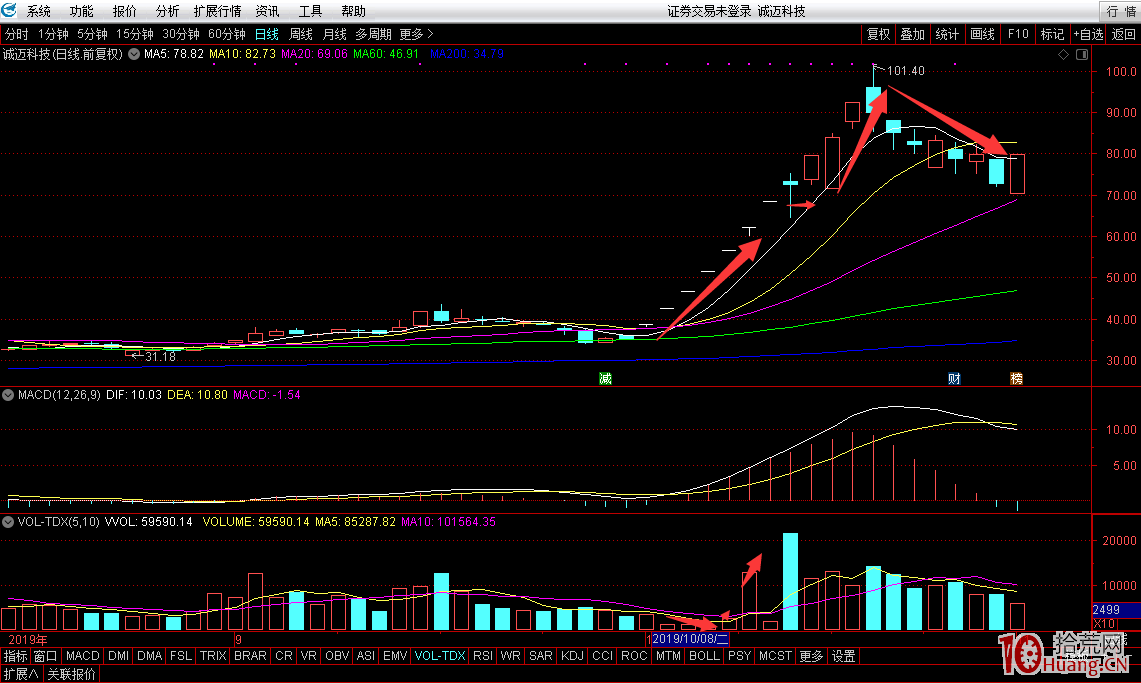Expand the 扩展∧ bottom panel

[21, 675]
